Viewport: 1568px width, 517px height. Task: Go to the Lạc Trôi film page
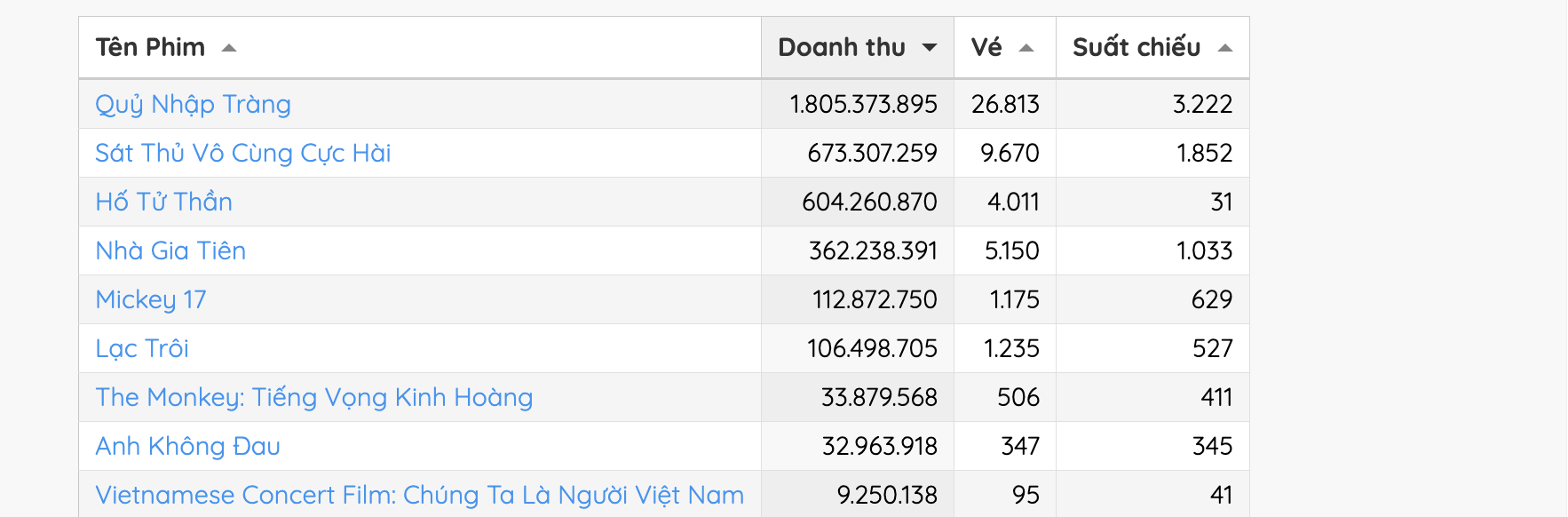pos(142,349)
